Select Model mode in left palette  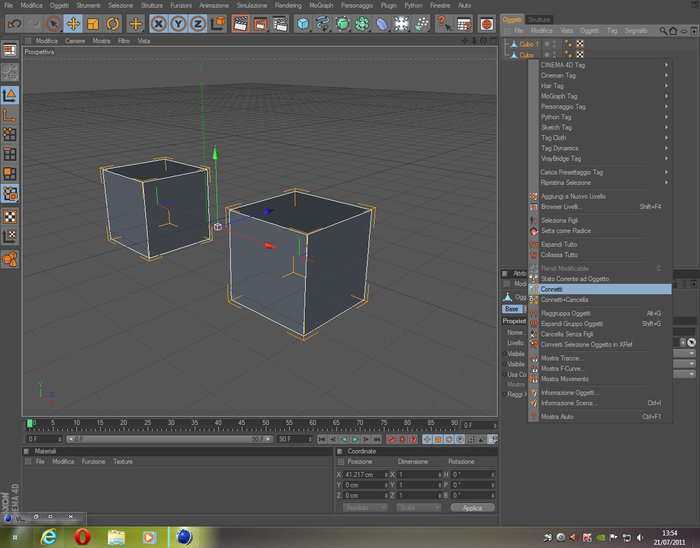[x=10, y=95]
